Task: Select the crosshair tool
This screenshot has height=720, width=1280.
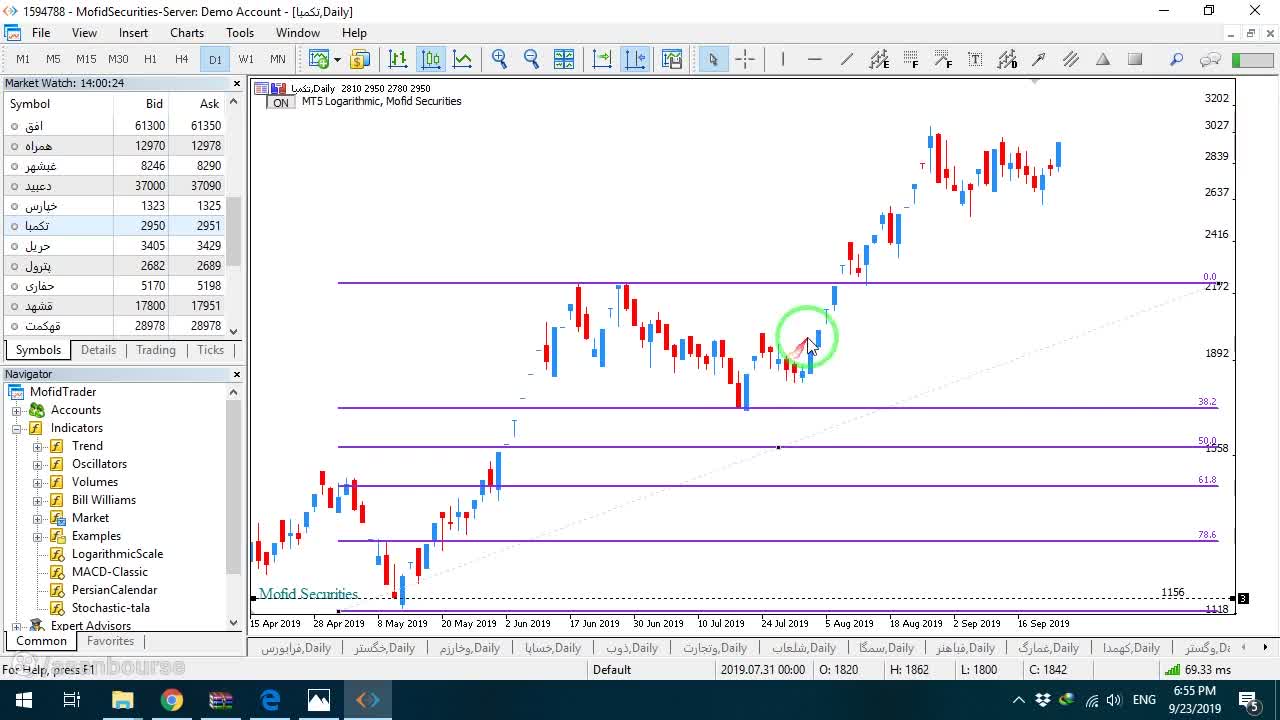Action: pos(745,59)
